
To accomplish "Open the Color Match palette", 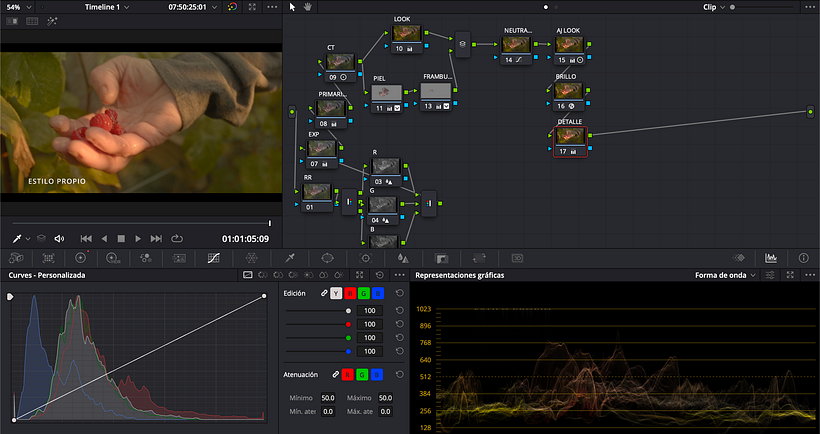I will click(49, 258).
